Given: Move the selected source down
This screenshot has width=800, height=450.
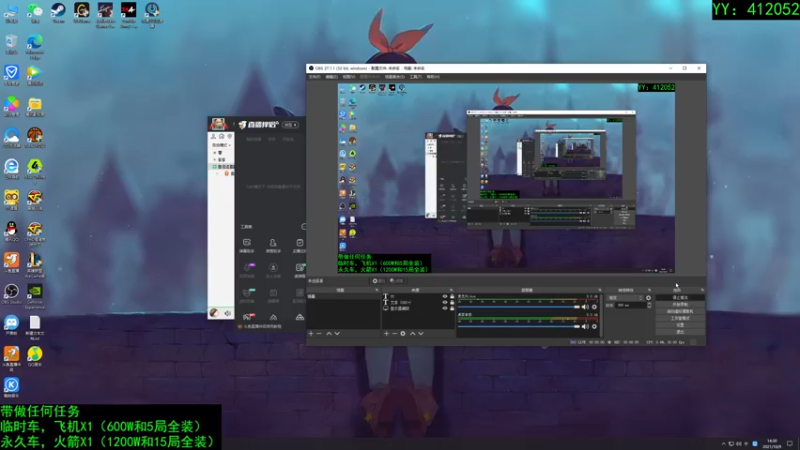Looking at the screenshot, I should [421, 334].
